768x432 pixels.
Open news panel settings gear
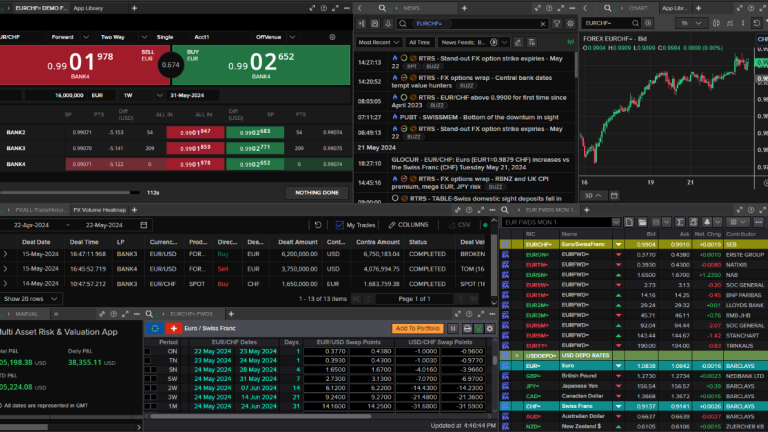pos(570,24)
